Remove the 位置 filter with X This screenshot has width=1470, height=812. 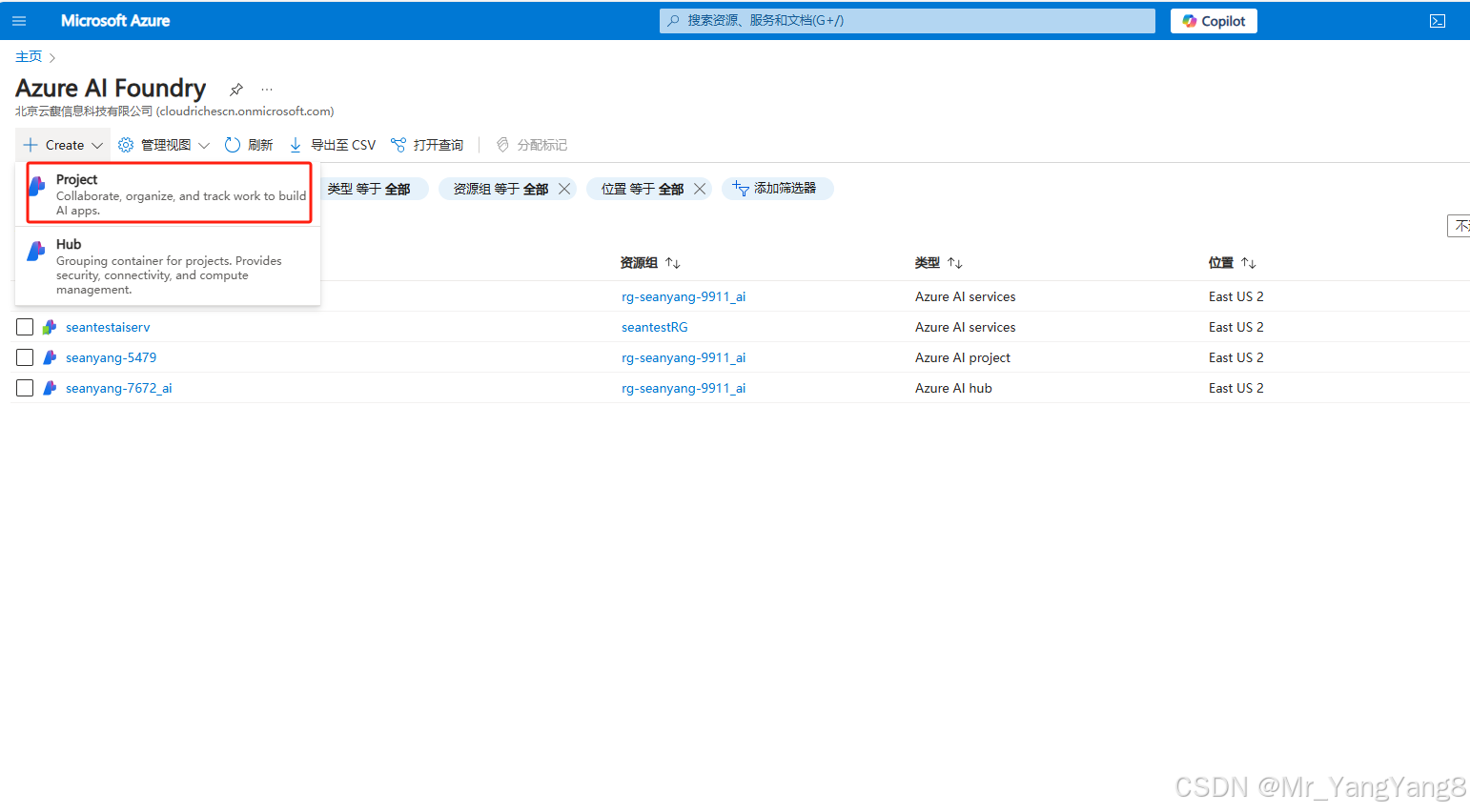[700, 189]
